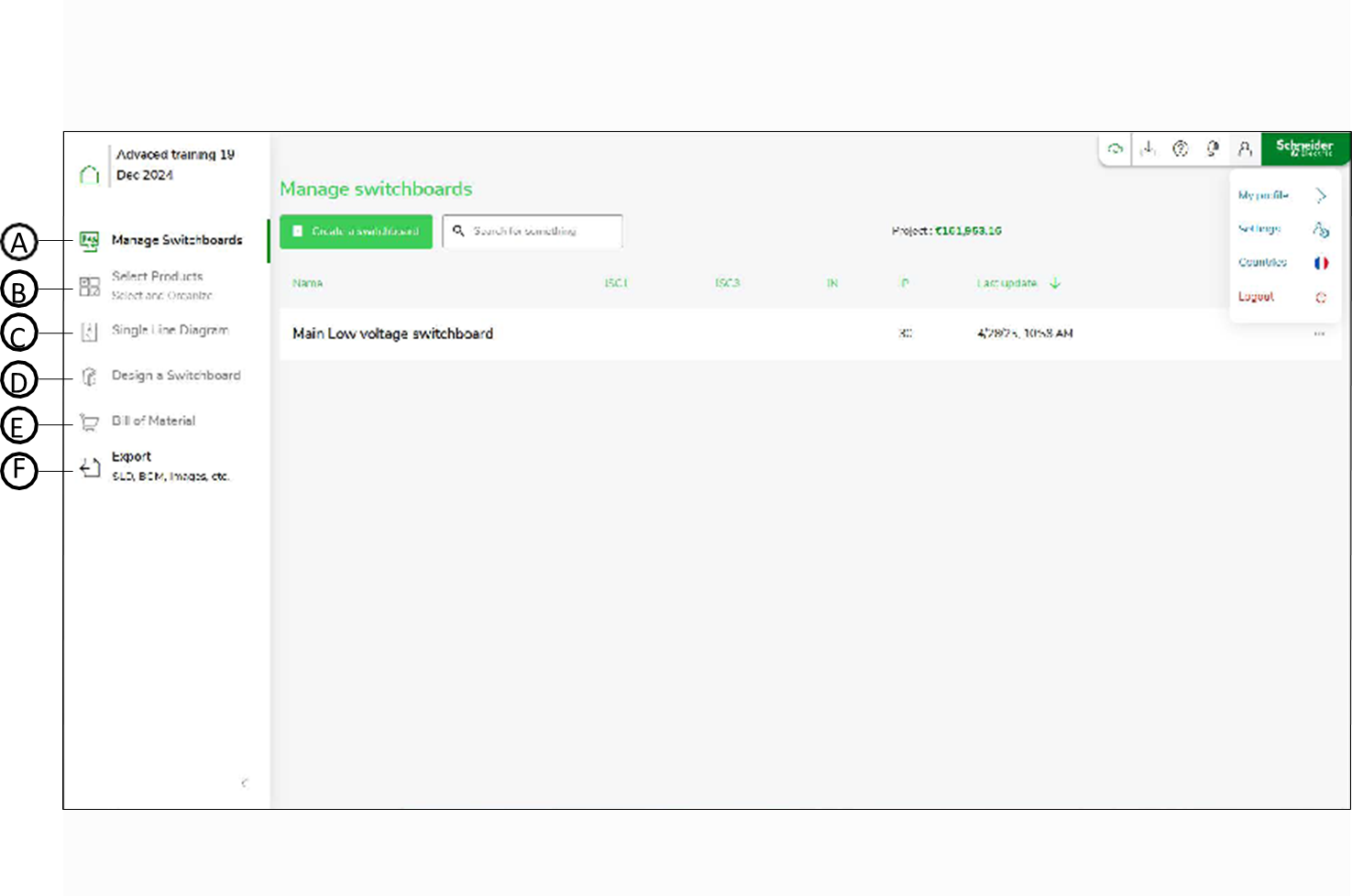Click the settings person-gear icon

pyautogui.click(x=1321, y=229)
